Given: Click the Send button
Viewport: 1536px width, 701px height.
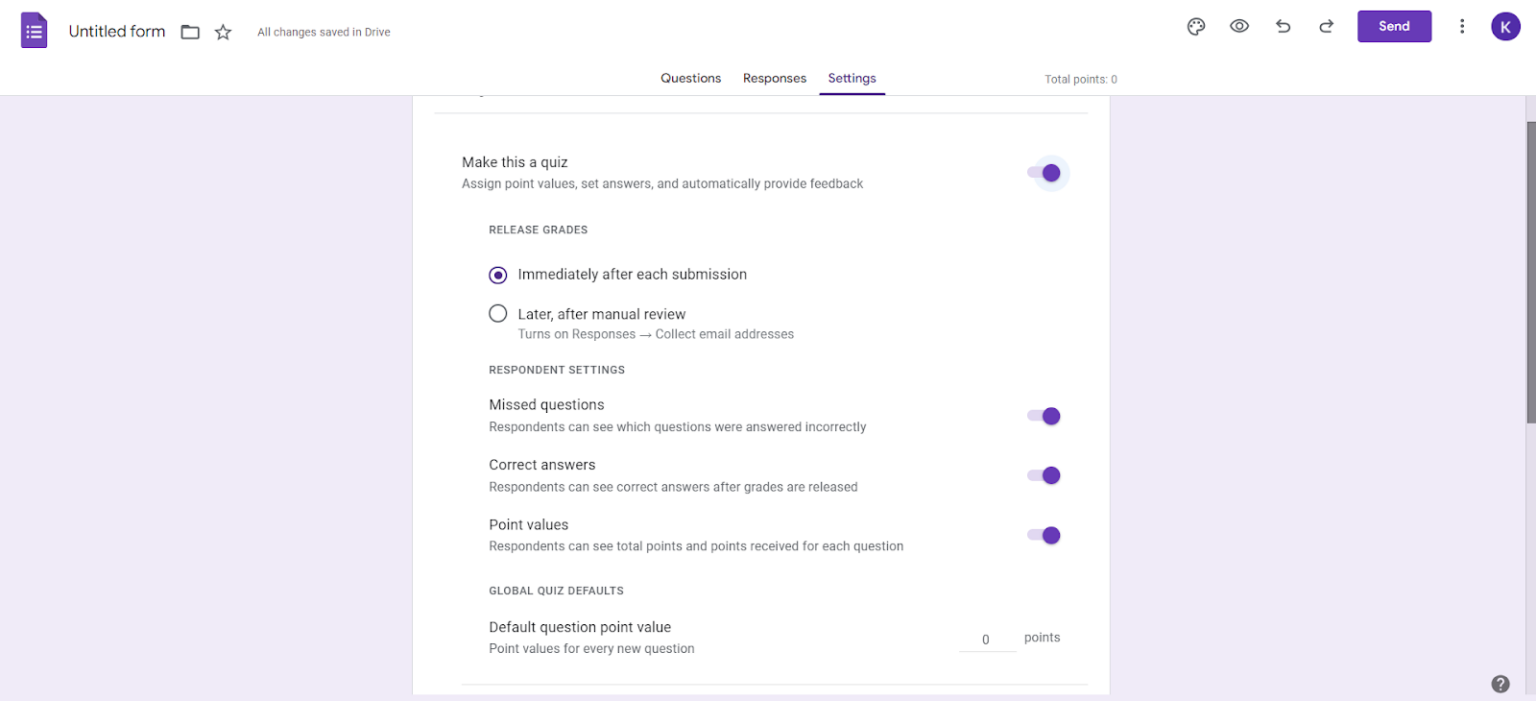Looking at the screenshot, I should pyautogui.click(x=1394, y=27).
